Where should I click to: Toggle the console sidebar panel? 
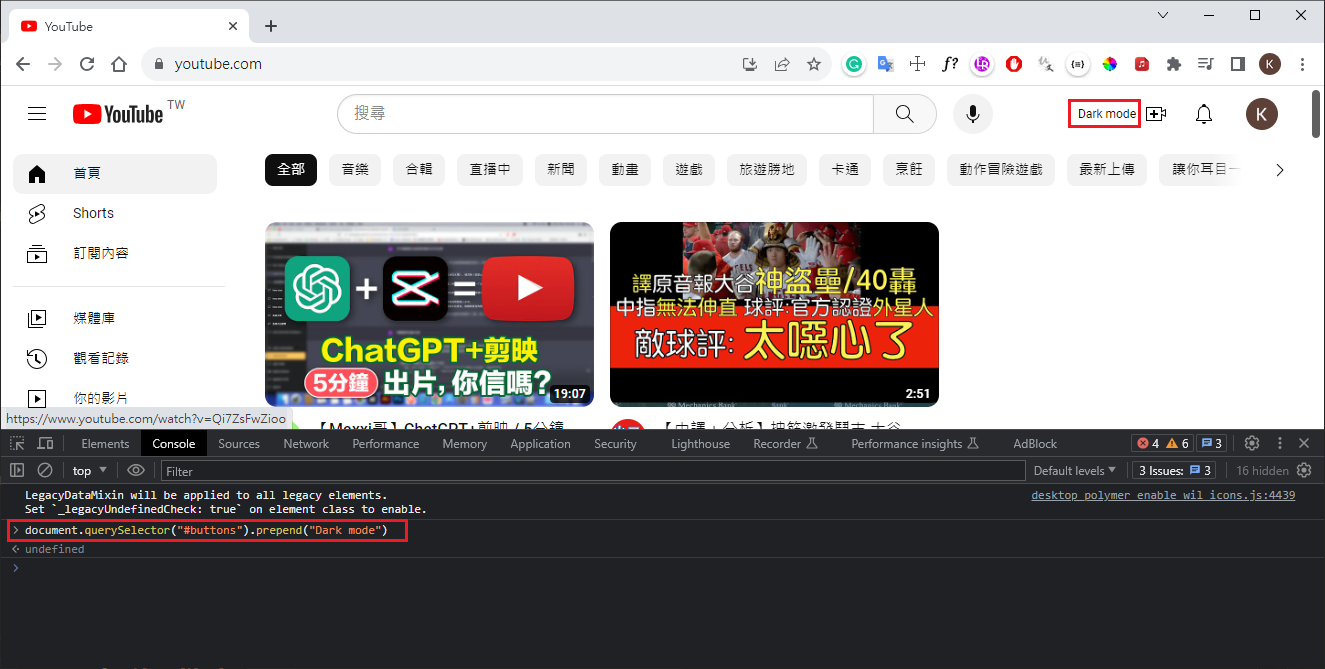point(17,470)
